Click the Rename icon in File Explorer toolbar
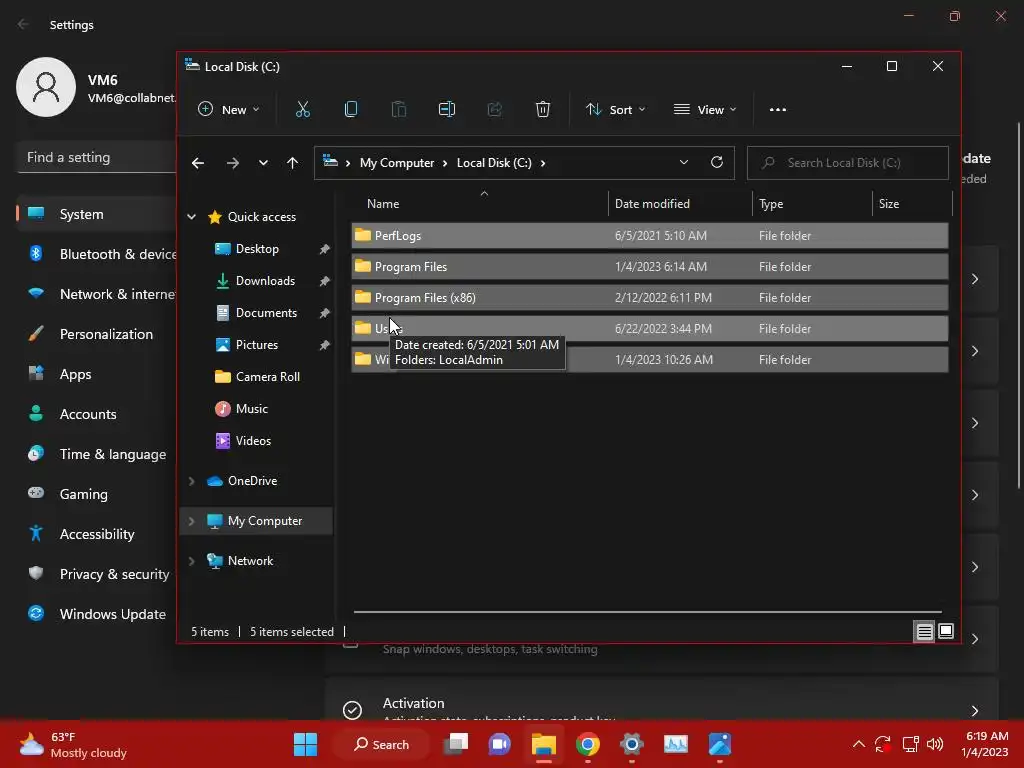This screenshot has height=768, width=1024. click(x=447, y=109)
